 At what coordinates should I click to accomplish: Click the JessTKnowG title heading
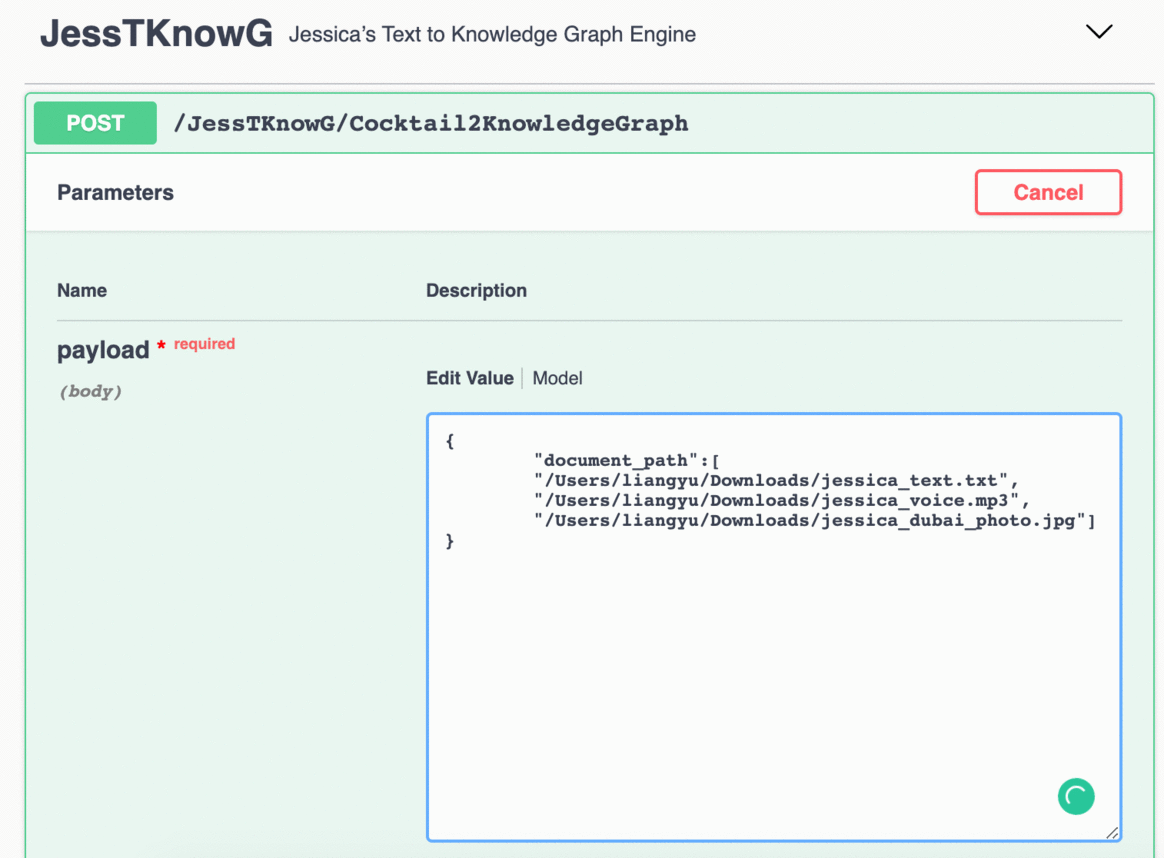(x=157, y=34)
